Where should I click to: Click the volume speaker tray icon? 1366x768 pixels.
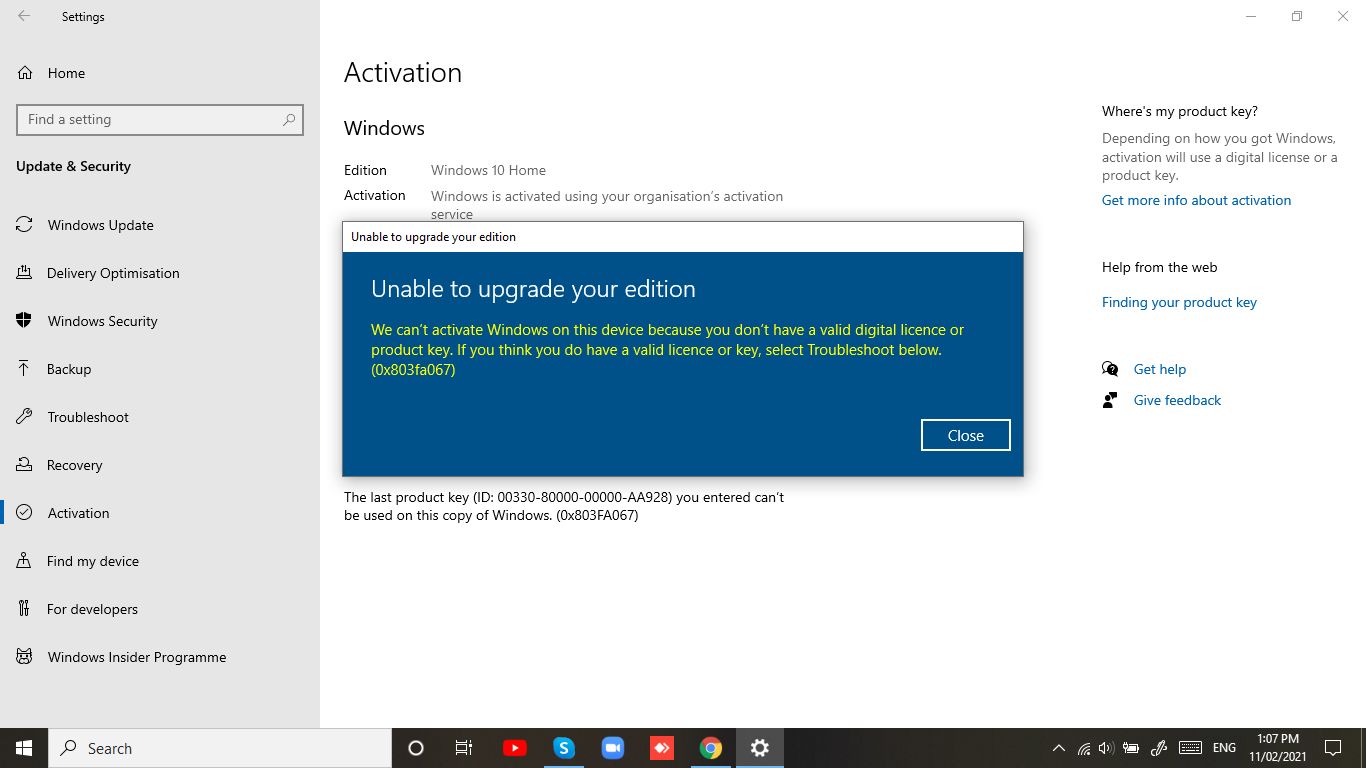tap(1106, 748)
